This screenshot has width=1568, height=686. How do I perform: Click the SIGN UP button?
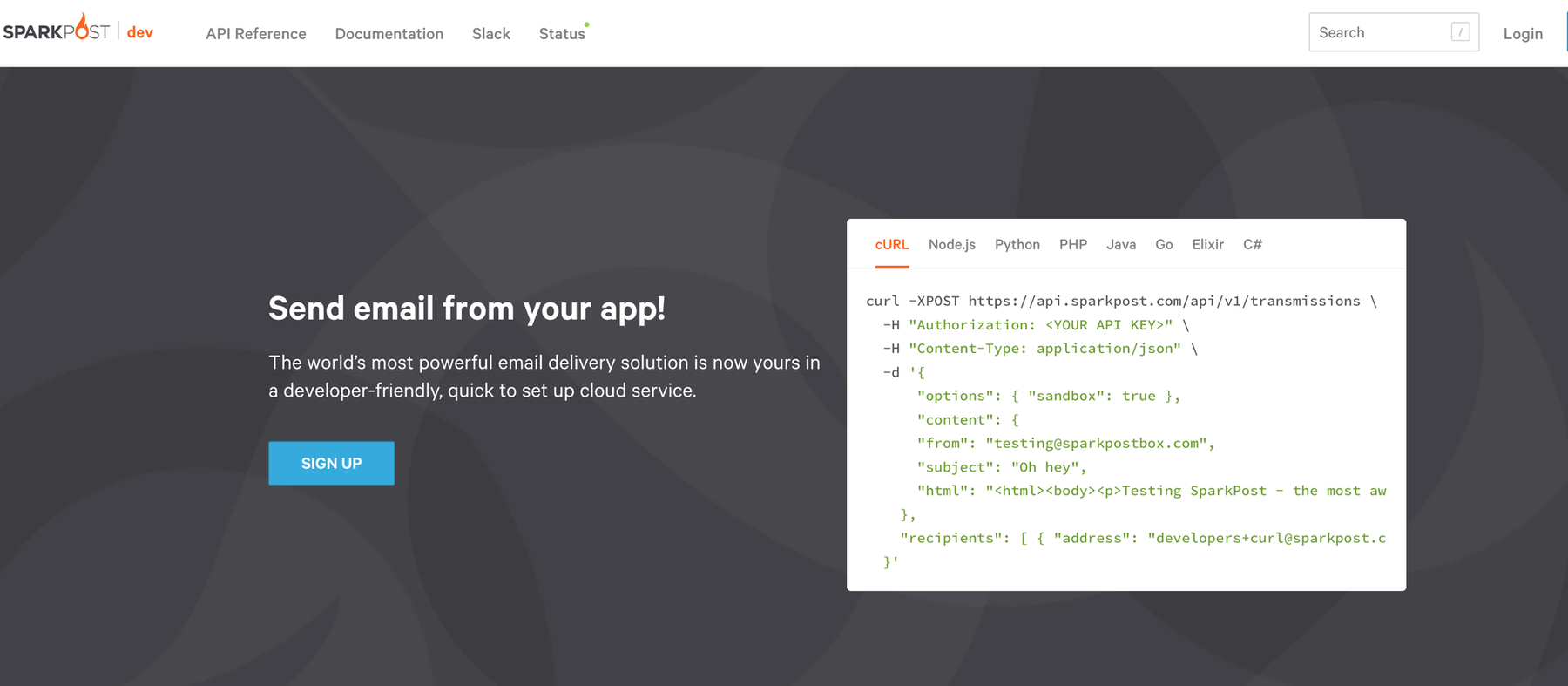pos(331,464)
